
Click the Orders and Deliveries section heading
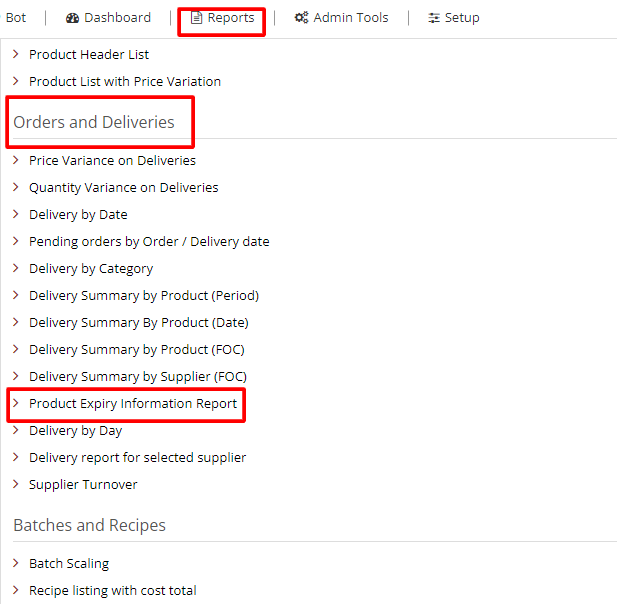(x=94, y=122)
